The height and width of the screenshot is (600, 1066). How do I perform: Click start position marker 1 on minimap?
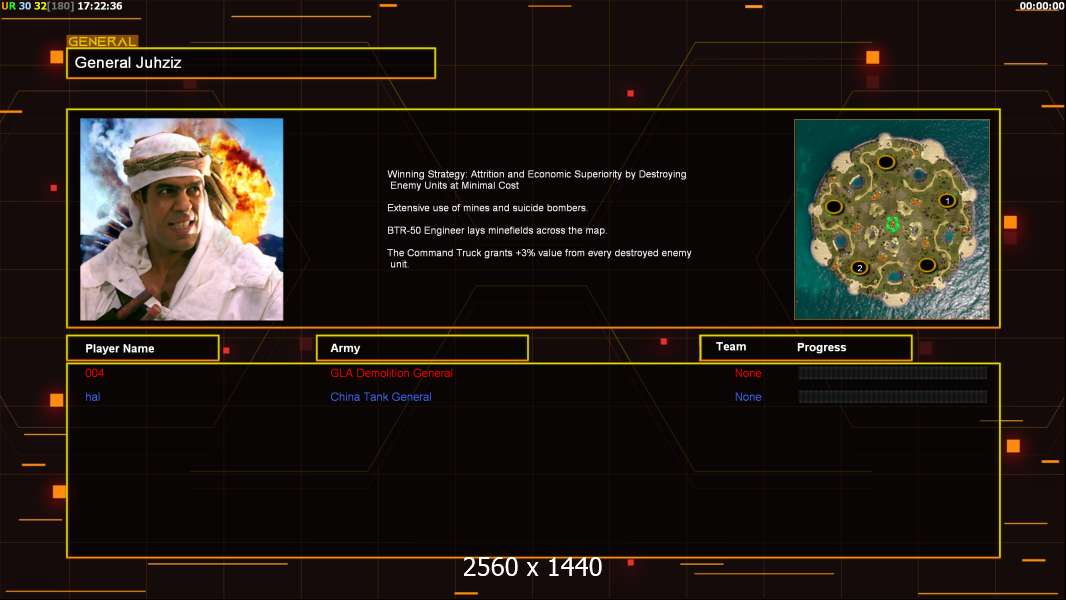coord(947,200)
